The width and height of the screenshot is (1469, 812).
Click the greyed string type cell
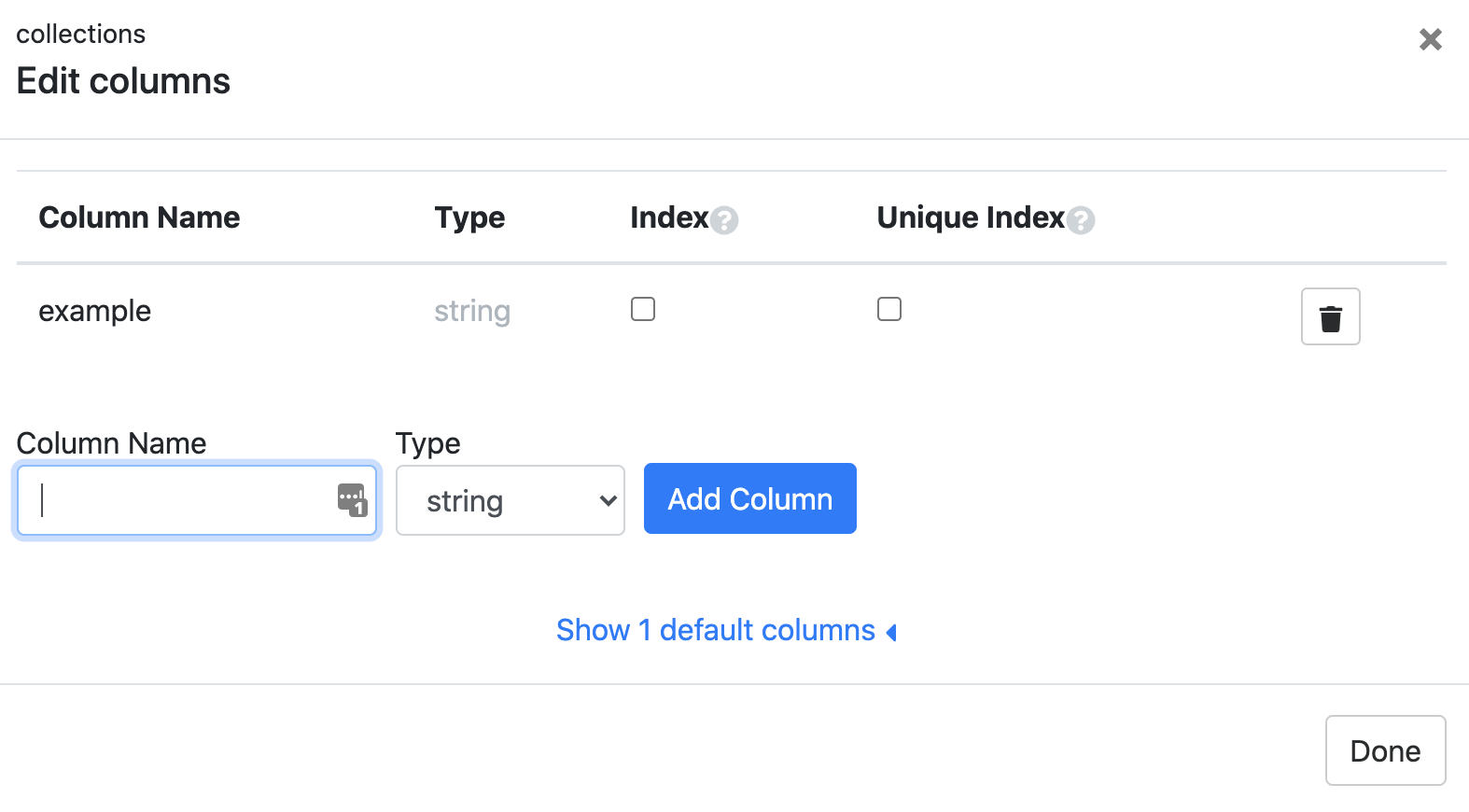coord(472,311)
